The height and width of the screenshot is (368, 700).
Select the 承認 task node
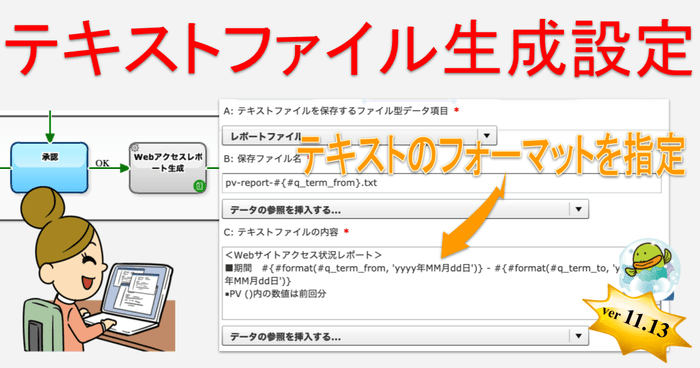(49, 167)
